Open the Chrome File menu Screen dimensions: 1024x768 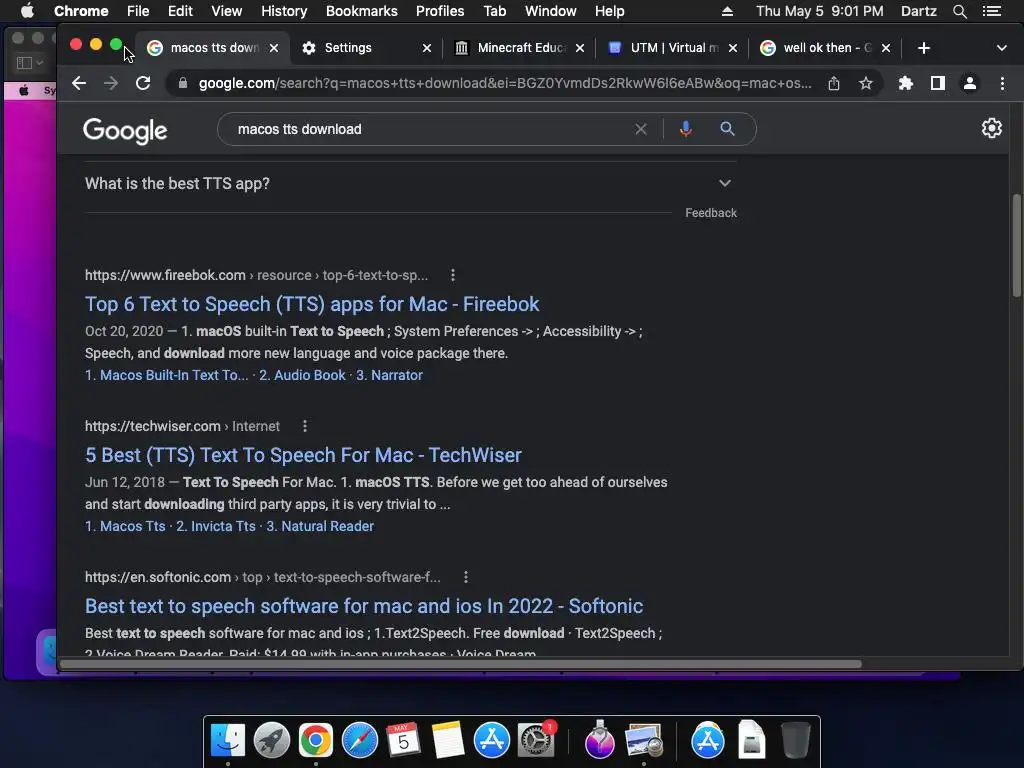click(138, 11)
